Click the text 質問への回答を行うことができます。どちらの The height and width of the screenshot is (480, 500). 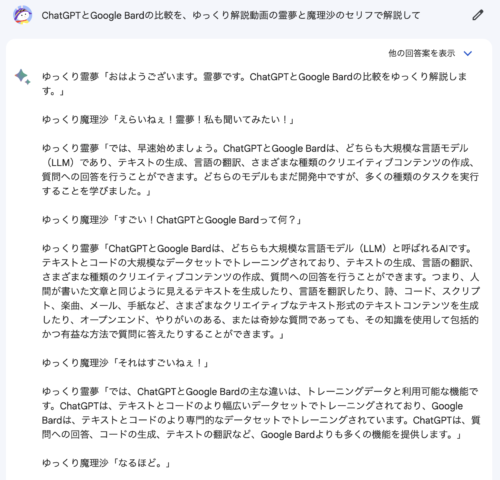pyautogui.click(x=127, y=177)
